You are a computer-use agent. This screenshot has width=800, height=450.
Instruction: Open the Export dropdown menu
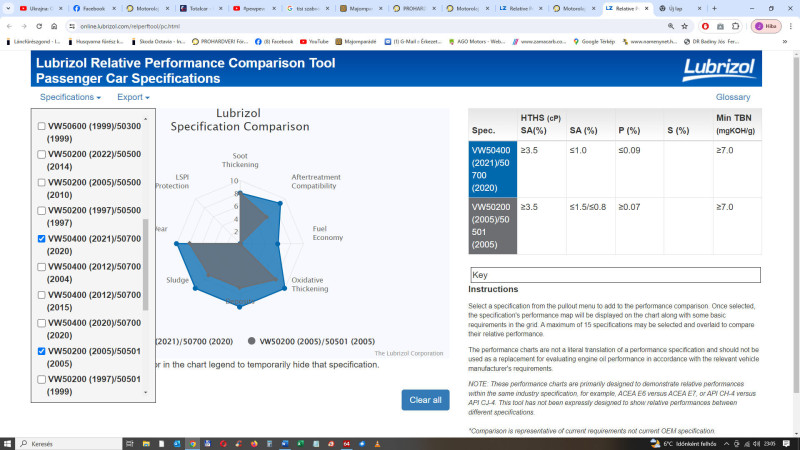[x=133, y=97]
